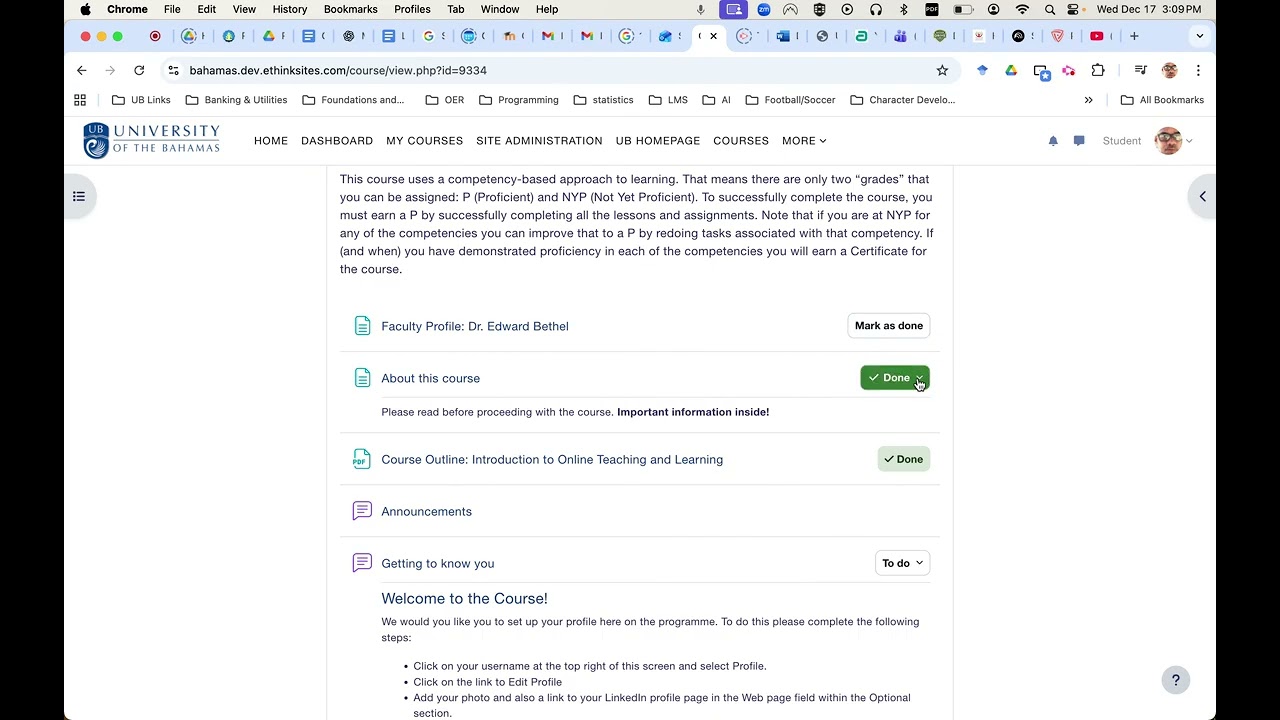Screen dimensions: 1280x720
Task: Mark Faculty Profile as done
Action: [889, 326]
